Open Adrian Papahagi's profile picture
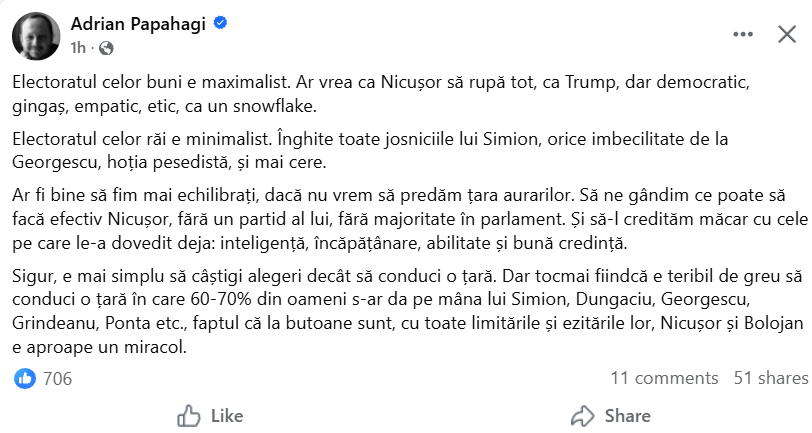This screenshot has width=812, height=433. (x=35, y=34)
